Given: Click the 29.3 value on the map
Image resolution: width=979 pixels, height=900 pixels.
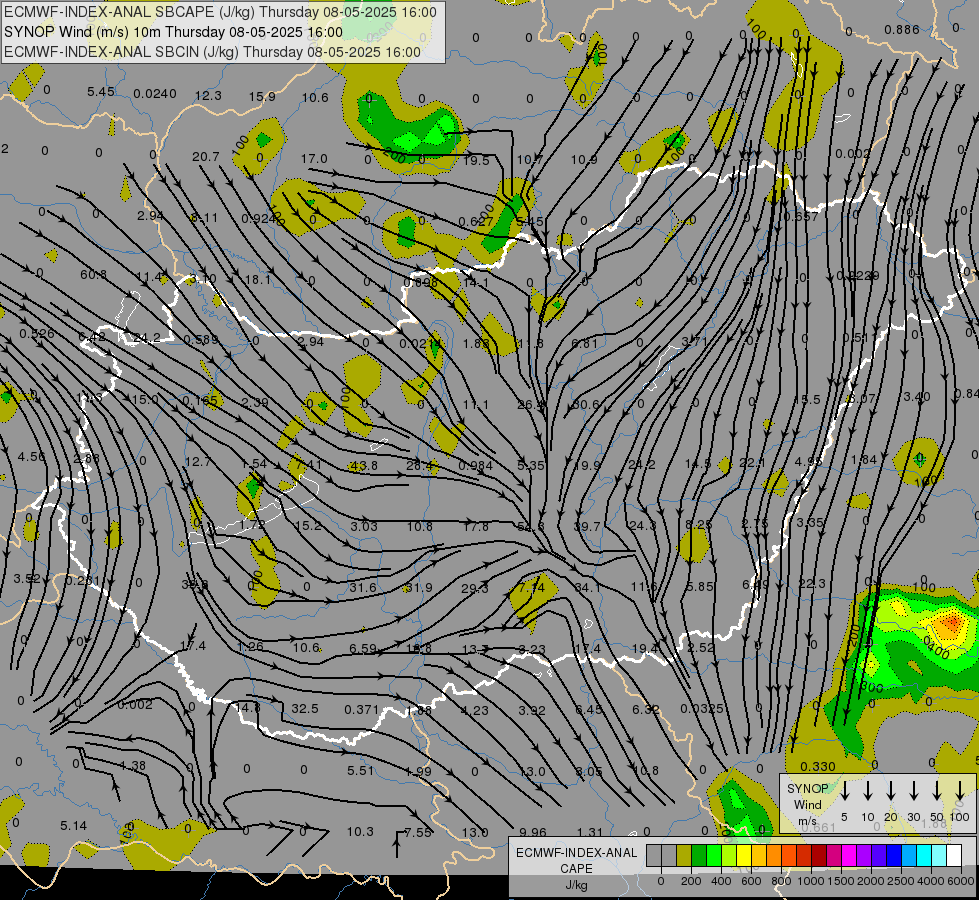Looking at the screenshot, I should 475,588.
